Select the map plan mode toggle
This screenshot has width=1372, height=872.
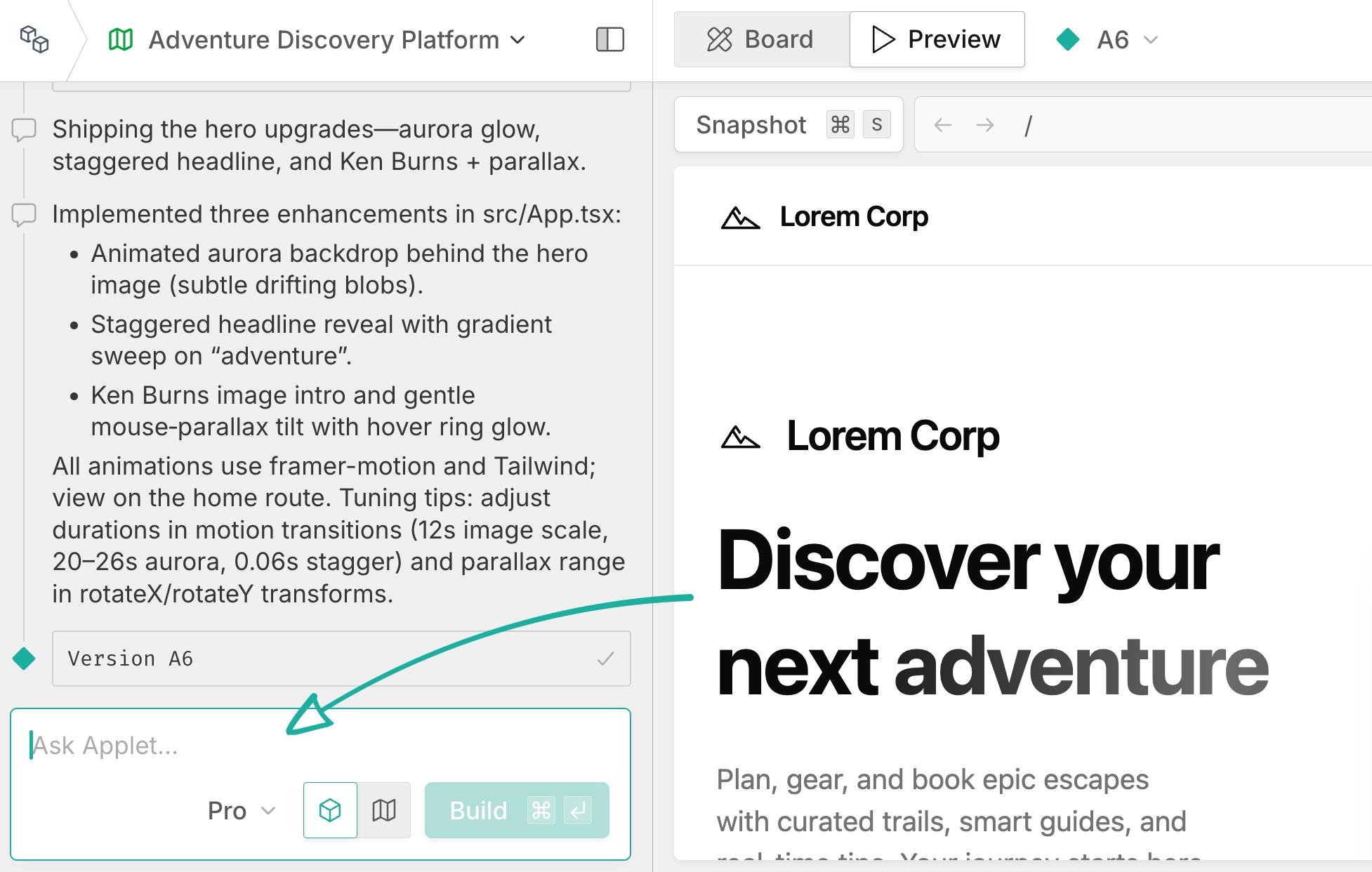(x=384, y=811)
